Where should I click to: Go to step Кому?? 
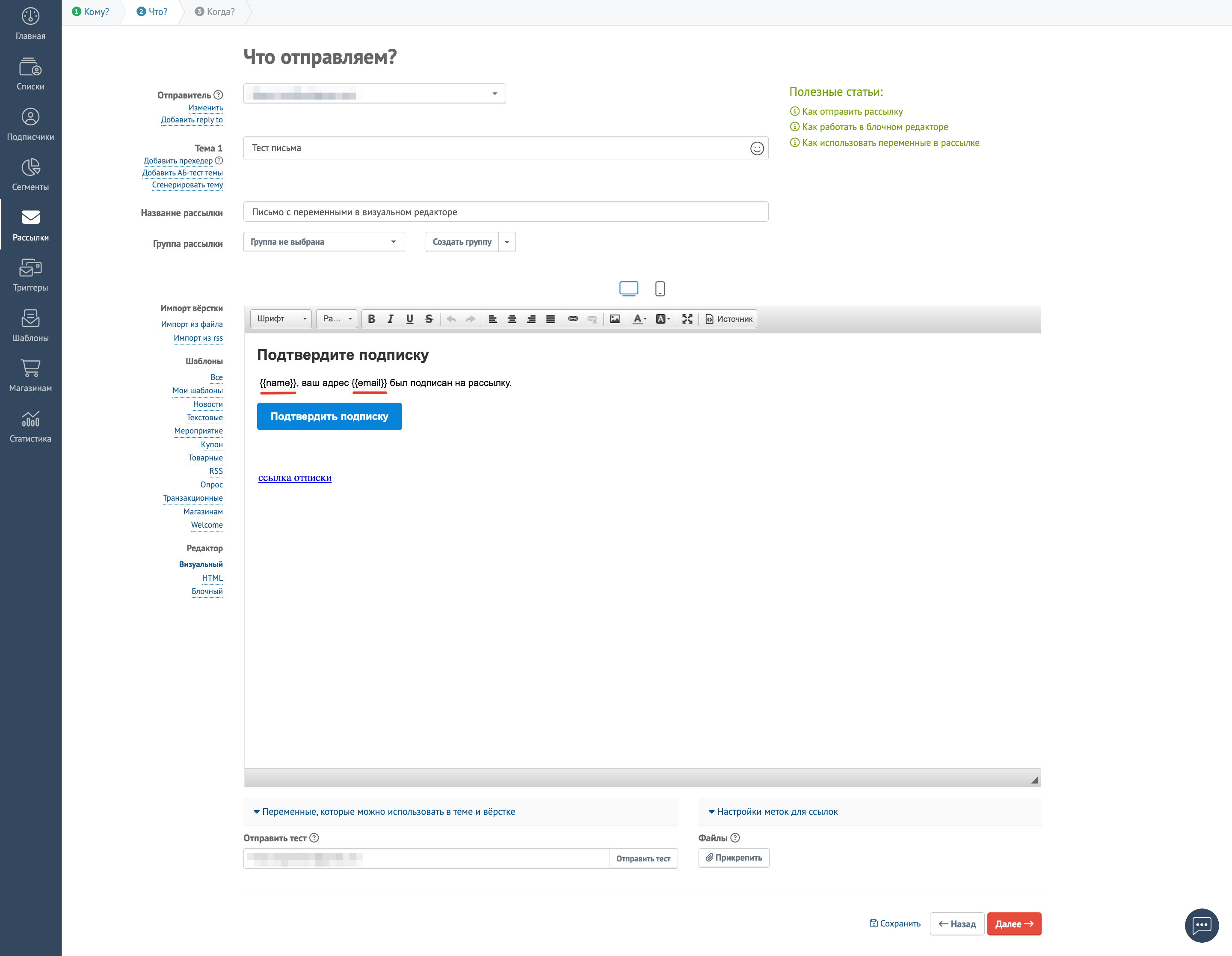91,12
